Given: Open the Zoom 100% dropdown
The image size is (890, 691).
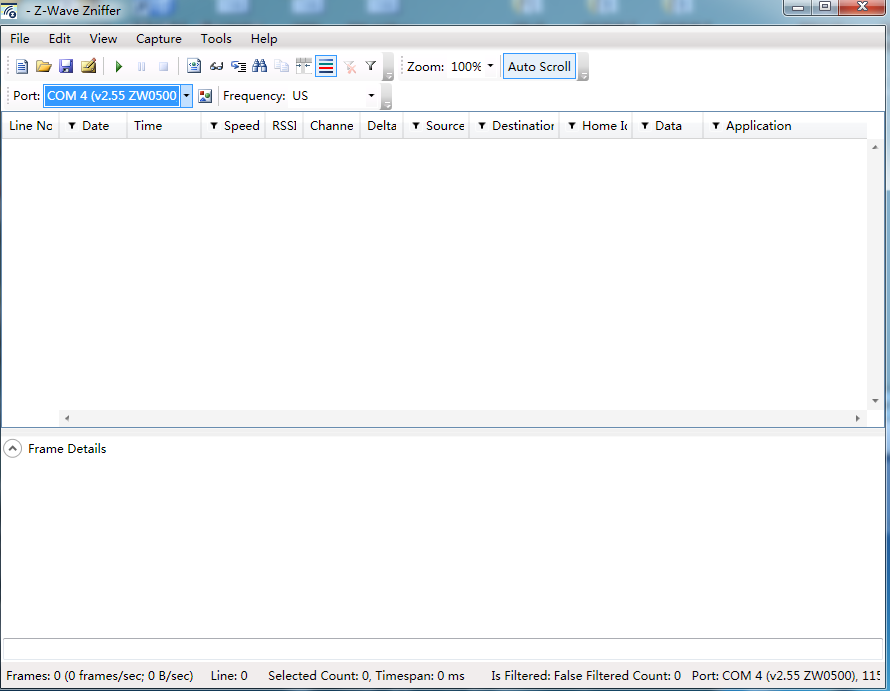Looking at the screenshot, I should [490, 66].
